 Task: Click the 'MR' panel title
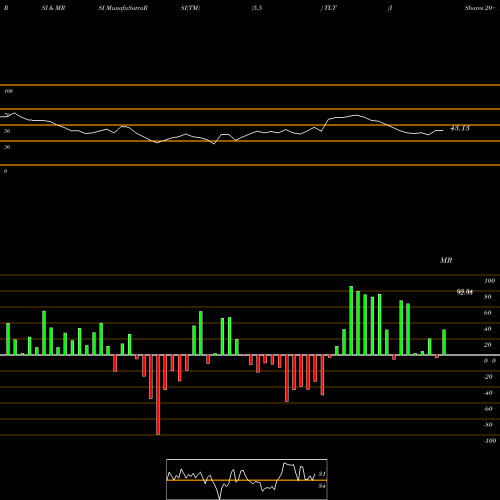click(446, 260)
